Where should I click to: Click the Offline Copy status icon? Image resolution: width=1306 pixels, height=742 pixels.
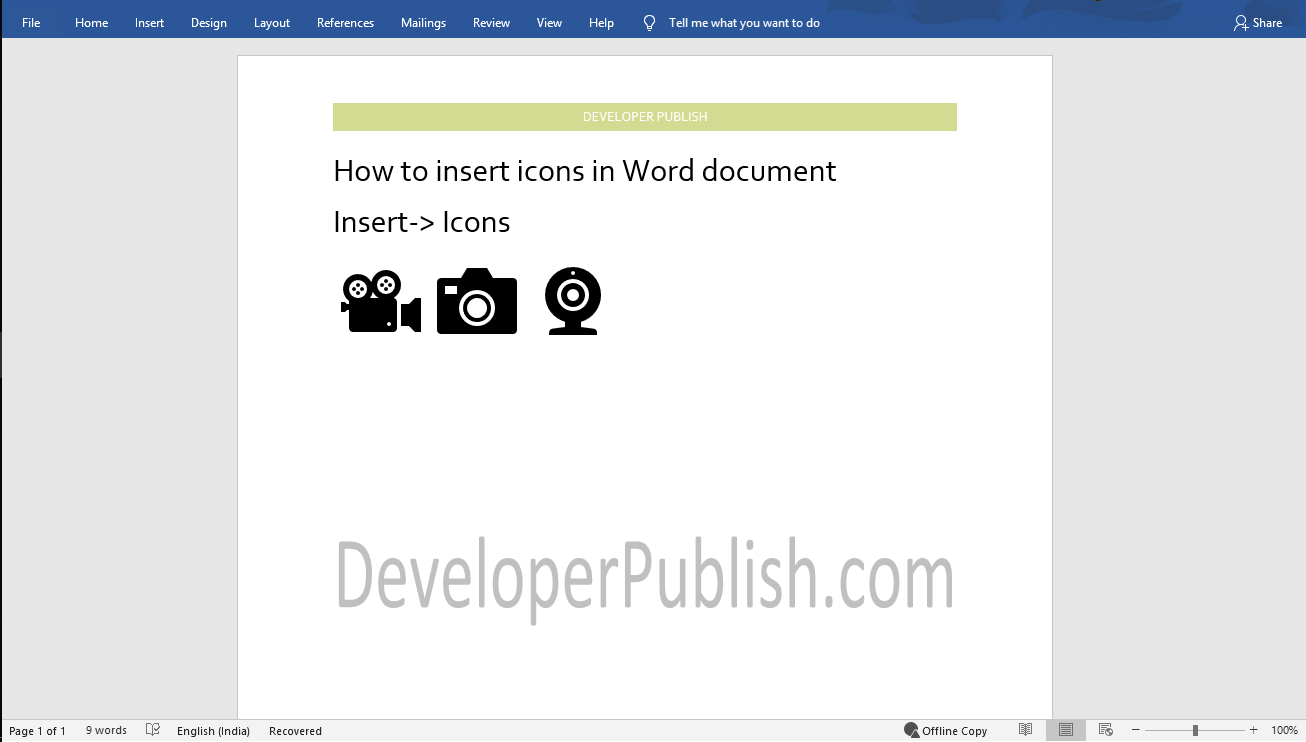pyautogui.click(x=912, y=730)
